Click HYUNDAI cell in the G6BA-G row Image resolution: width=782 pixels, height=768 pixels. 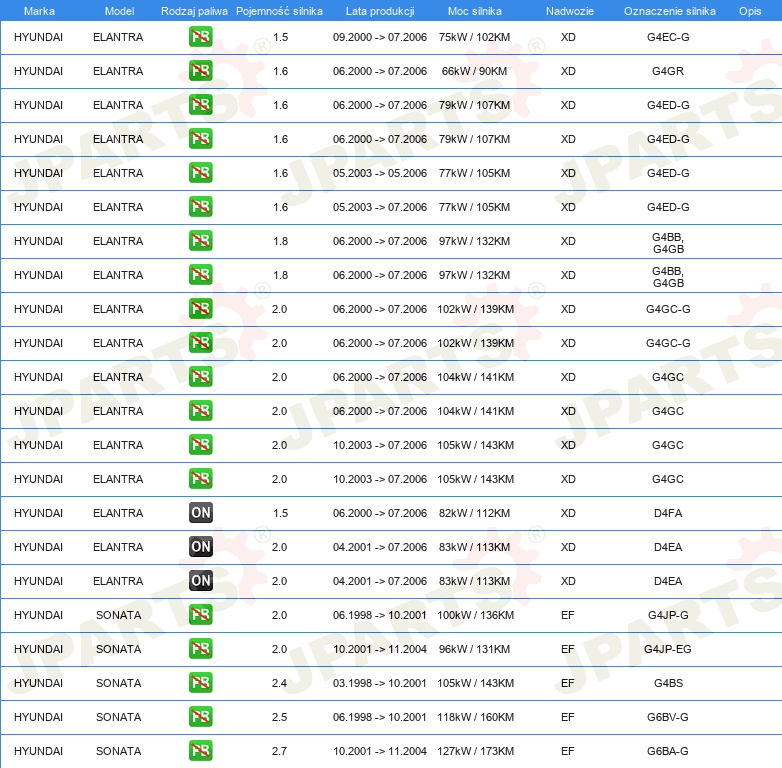[x=38, y=751]
